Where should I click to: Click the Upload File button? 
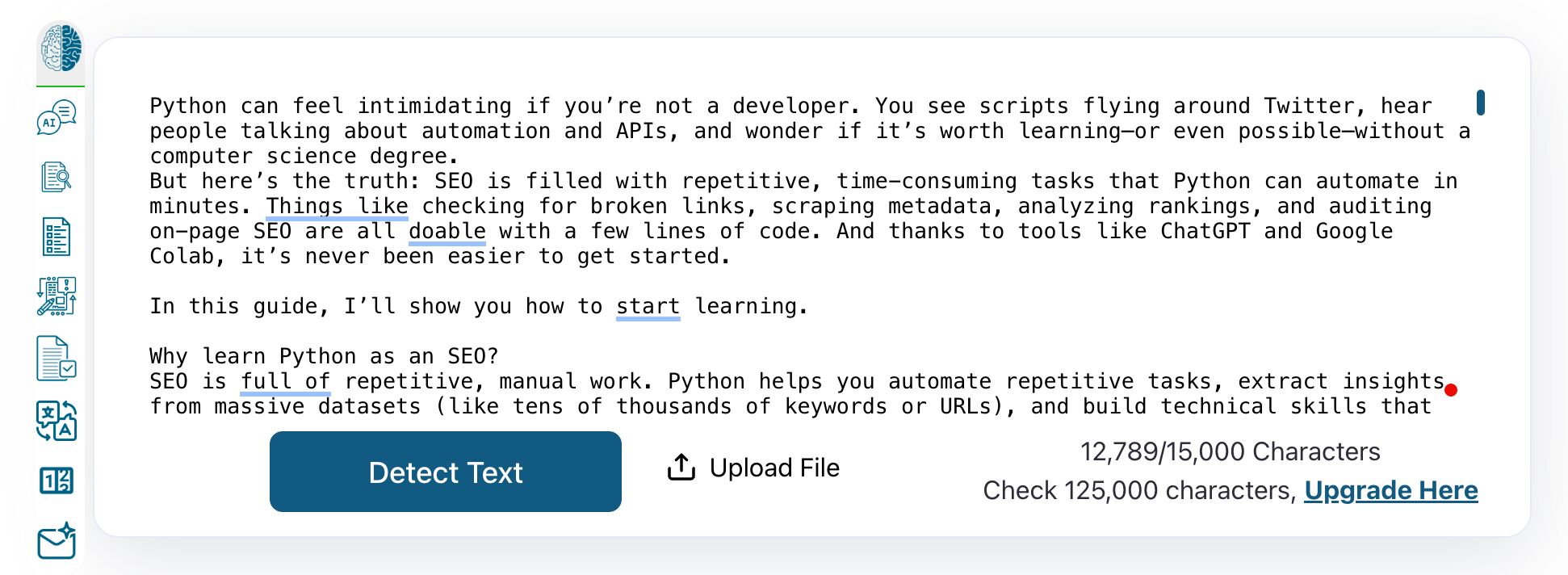[774, 468]
